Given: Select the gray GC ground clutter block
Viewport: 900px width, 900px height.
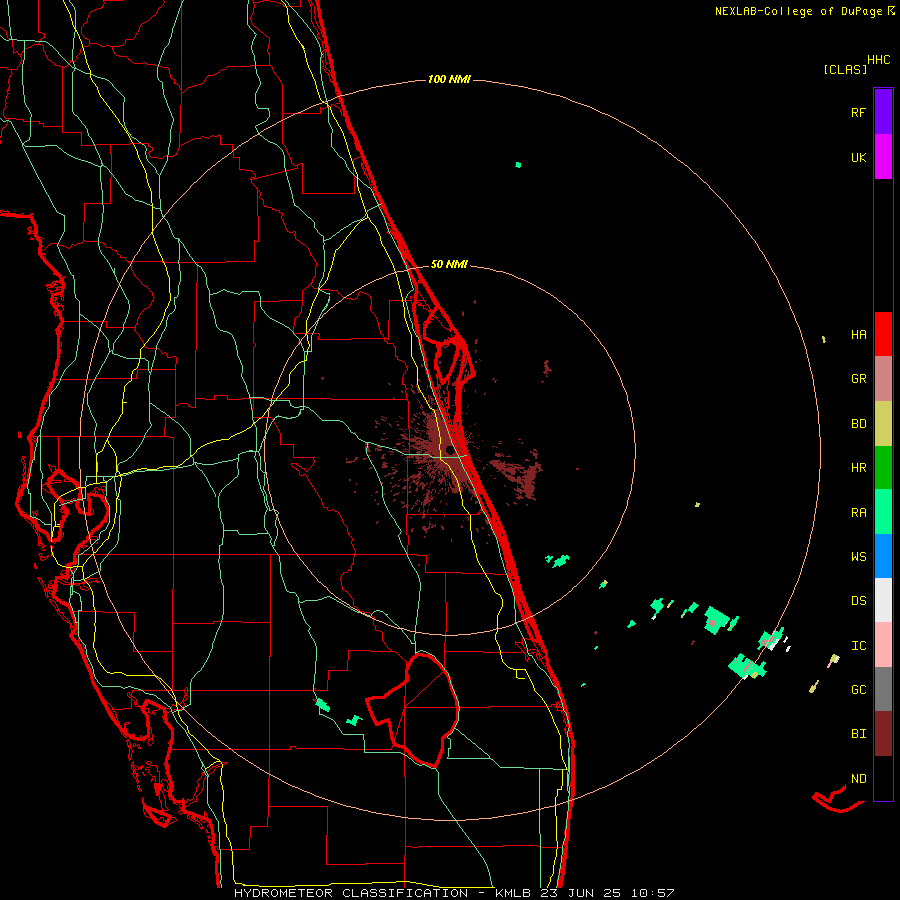Looking at the screenshot, I should tap(883, 689).
